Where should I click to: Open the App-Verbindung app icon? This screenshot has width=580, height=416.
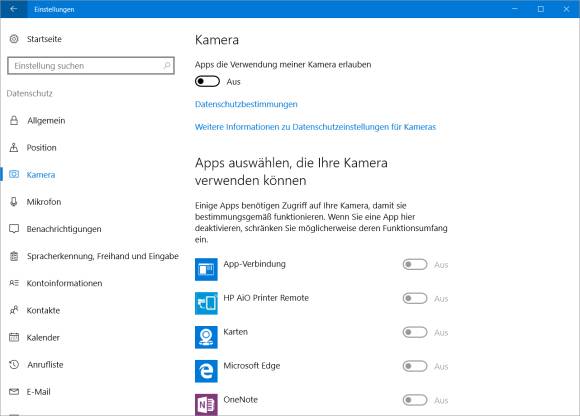(206, 270)
